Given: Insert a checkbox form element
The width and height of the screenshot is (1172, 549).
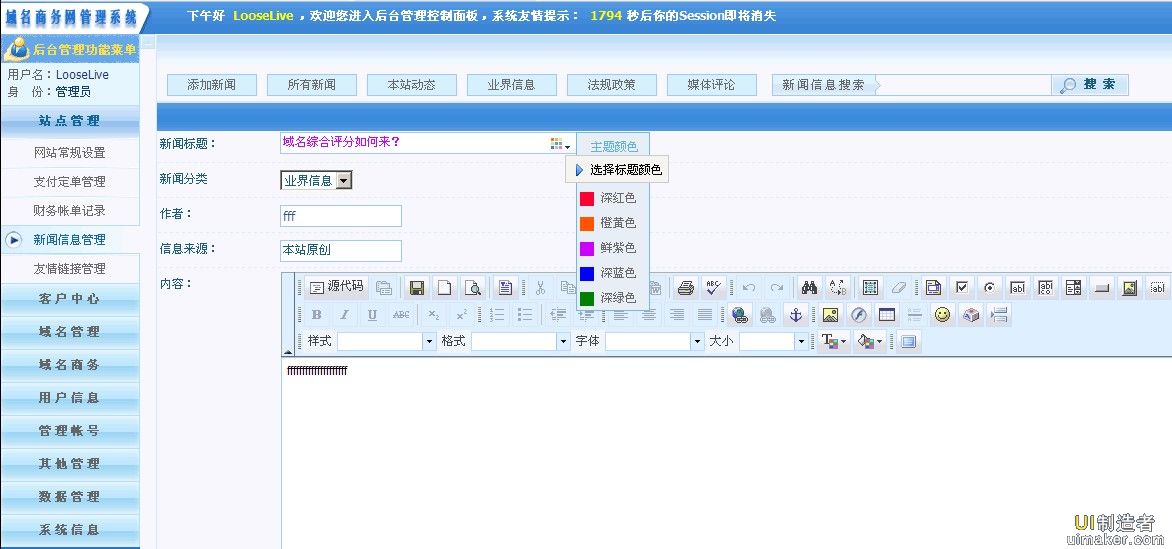Looking at the screenshot, I should [961, 288].
